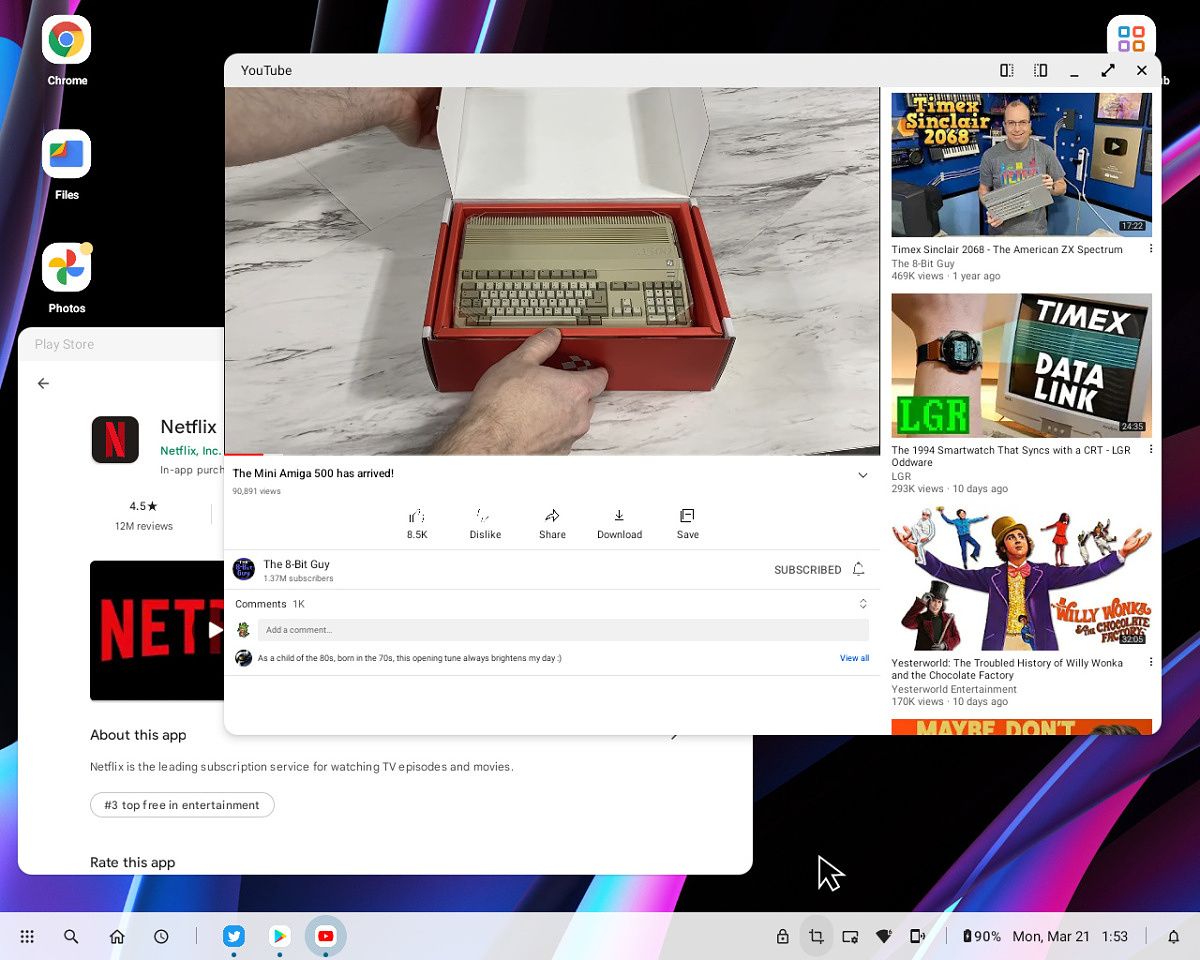Click the video title 'The Mini Amiga 500 has arrived!'
This screenshot has height=960, width=1200.
click(x=313, y=473)
